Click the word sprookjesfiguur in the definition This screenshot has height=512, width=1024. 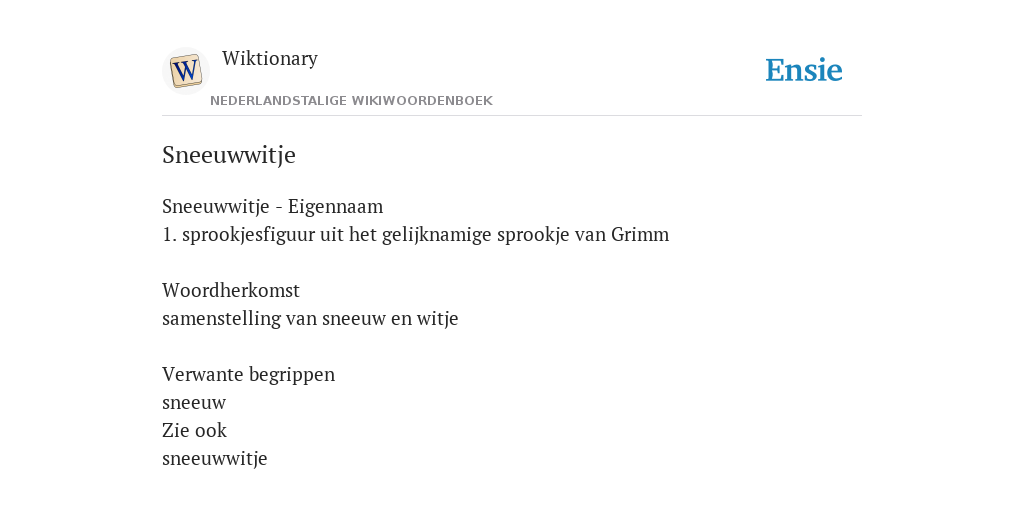tap(248, 234)
